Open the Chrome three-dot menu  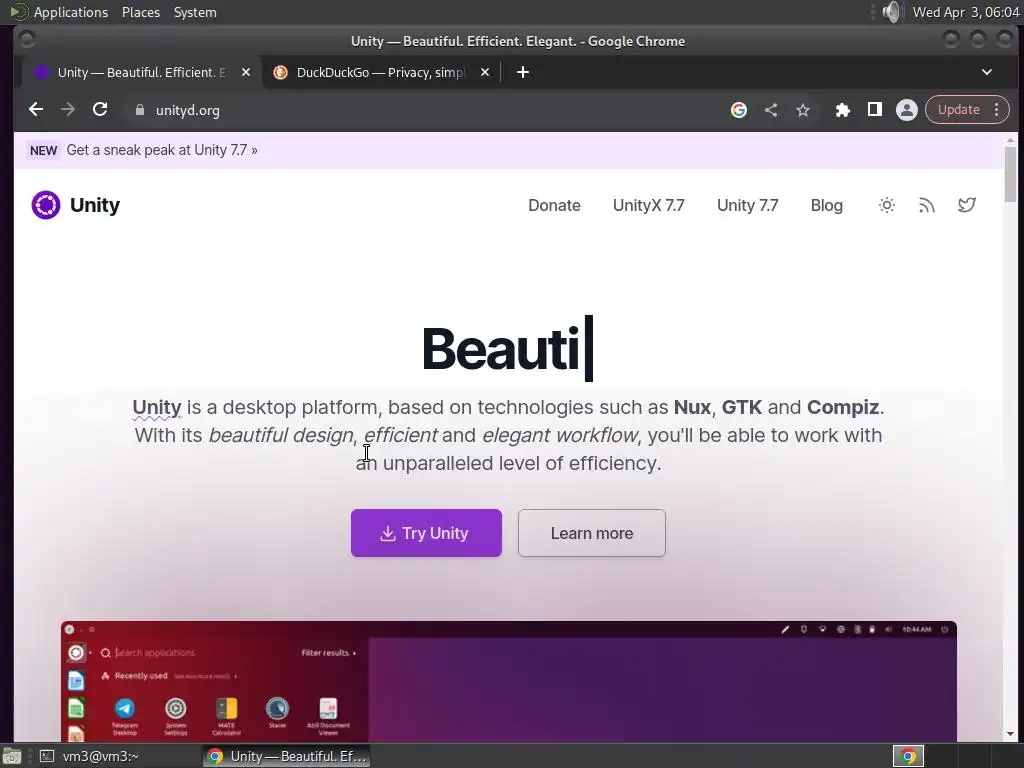tap(997, 110)
